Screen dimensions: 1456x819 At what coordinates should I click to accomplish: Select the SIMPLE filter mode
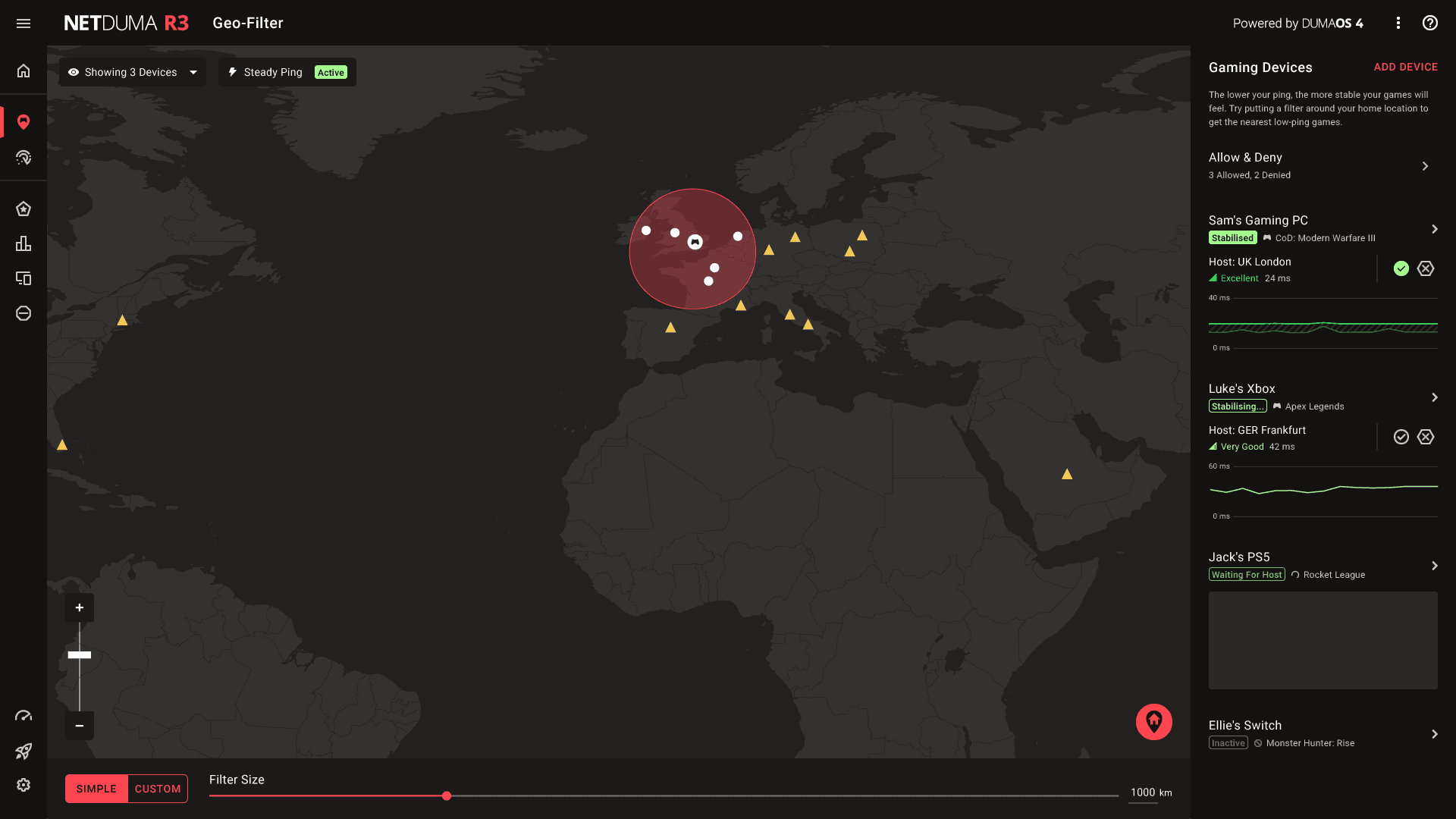tap(96, 789)
